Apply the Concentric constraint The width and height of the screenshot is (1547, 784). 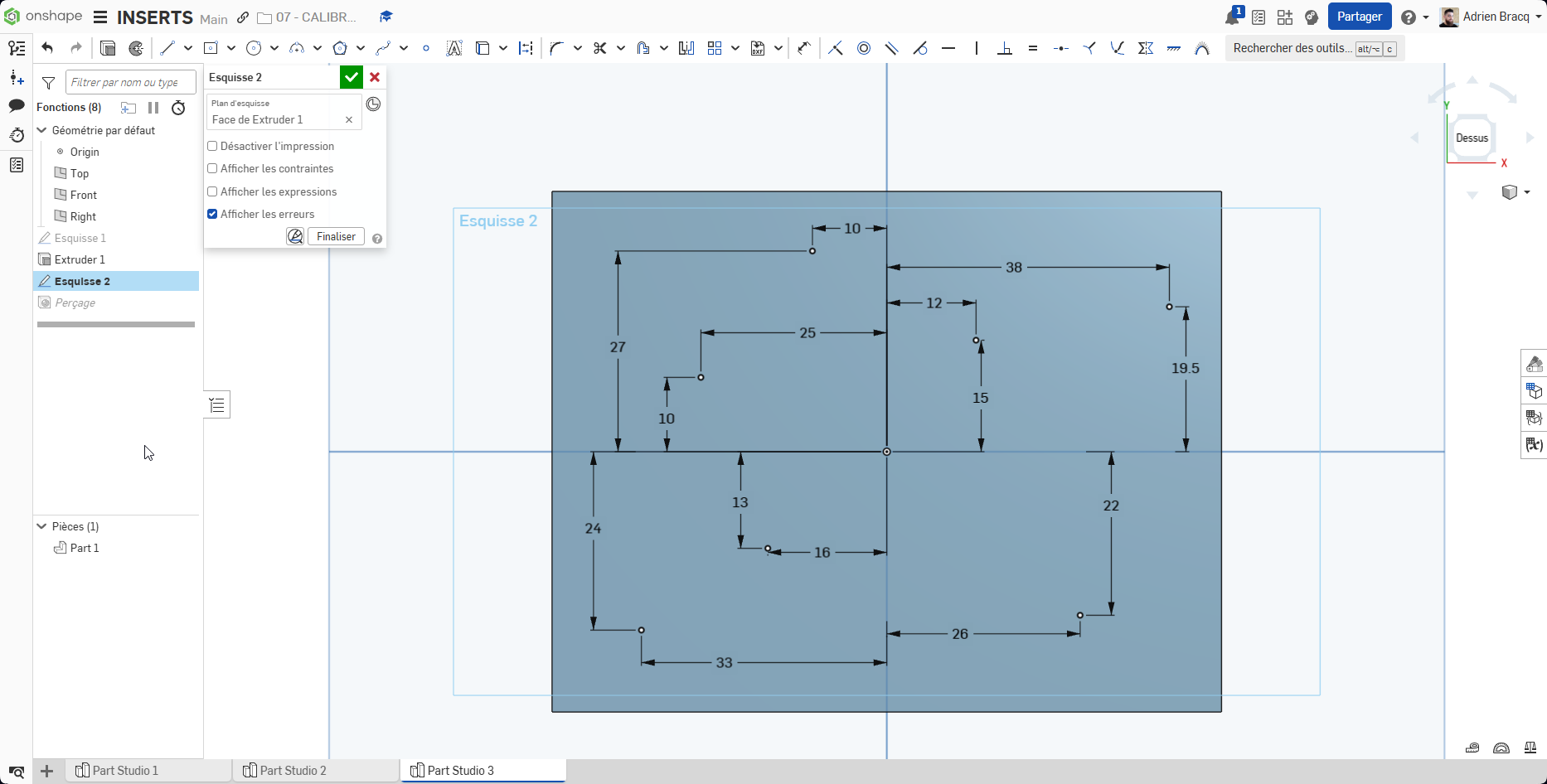864,48
